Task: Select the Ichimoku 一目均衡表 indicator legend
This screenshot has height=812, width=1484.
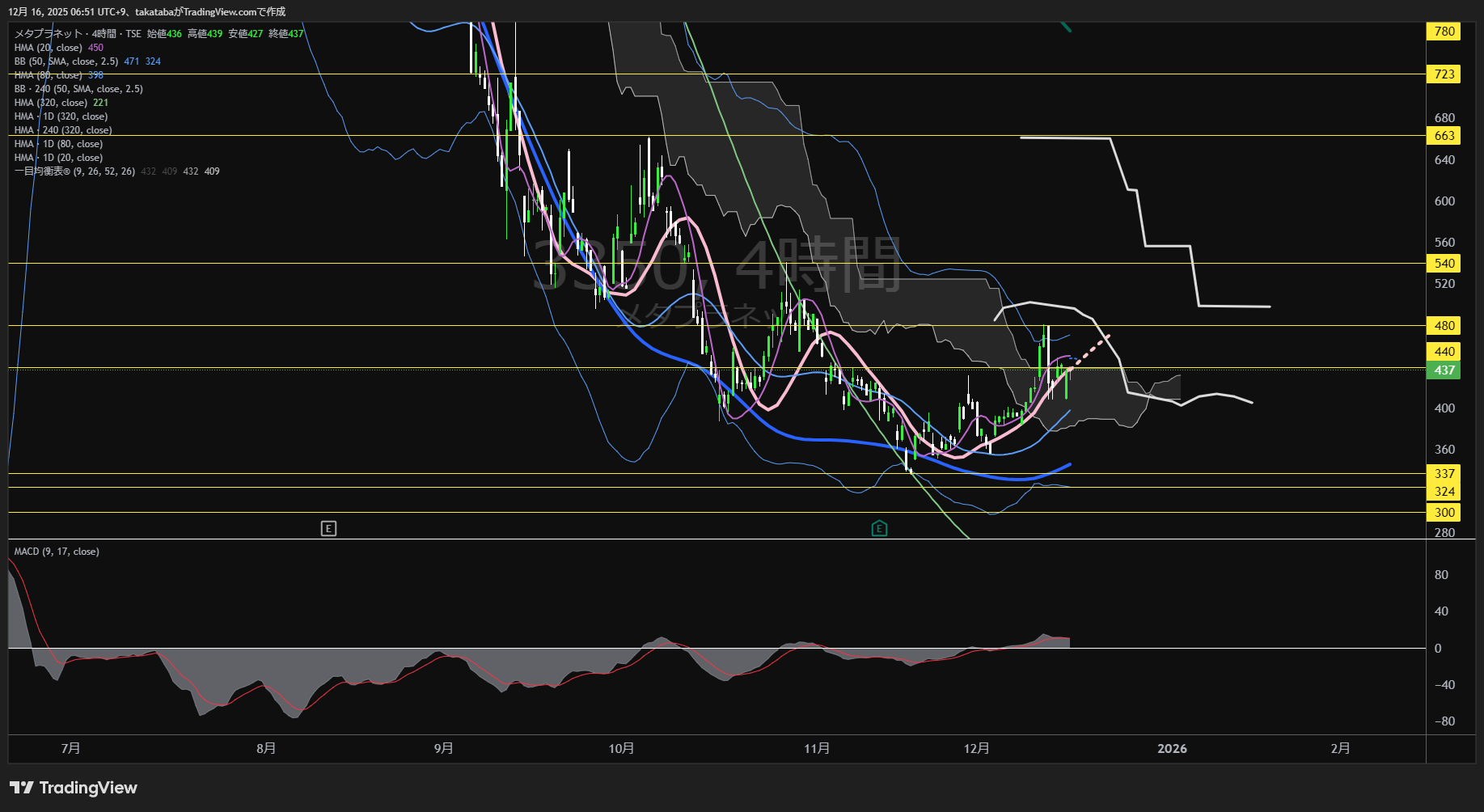Action: tap(74, 171)
